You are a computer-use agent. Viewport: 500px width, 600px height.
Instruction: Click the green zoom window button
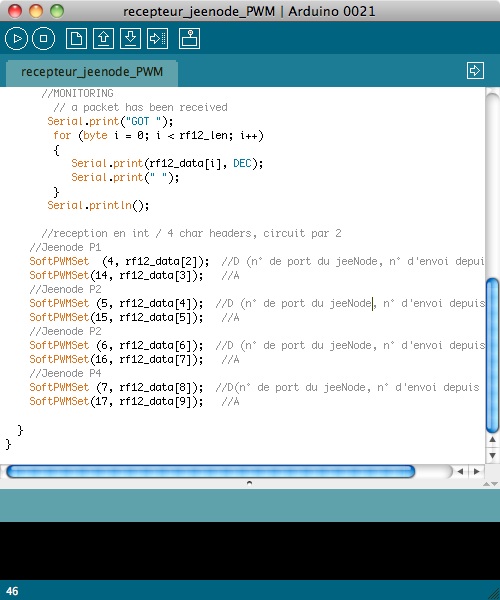coord(57,11)
